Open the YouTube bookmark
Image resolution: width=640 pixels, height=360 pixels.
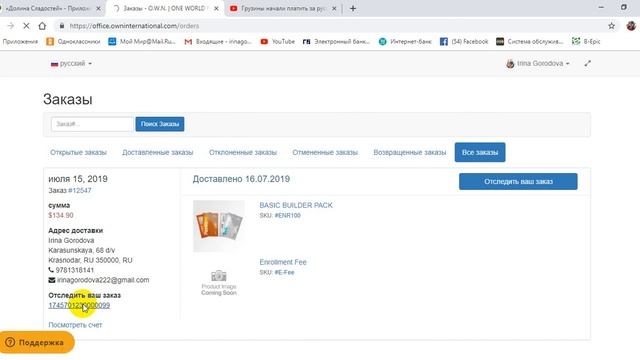pos(278,42)
